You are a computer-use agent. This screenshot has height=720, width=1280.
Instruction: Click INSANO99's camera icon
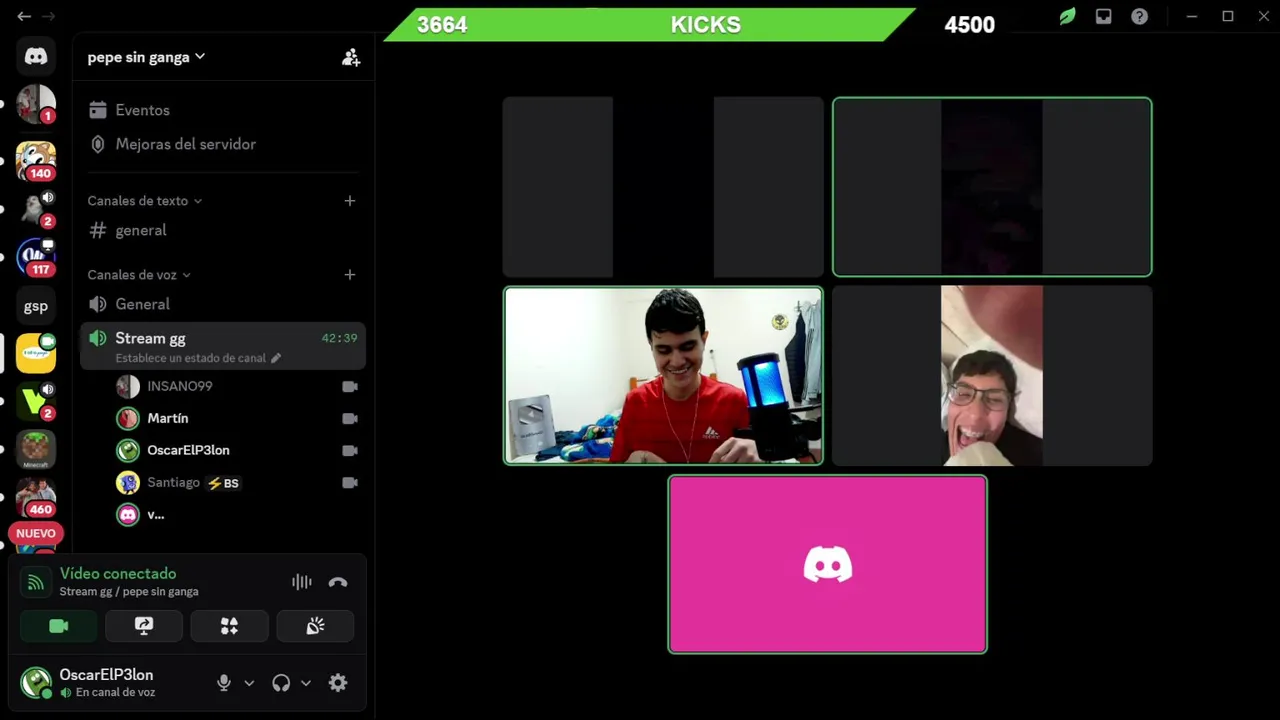[x=350, y=387]
